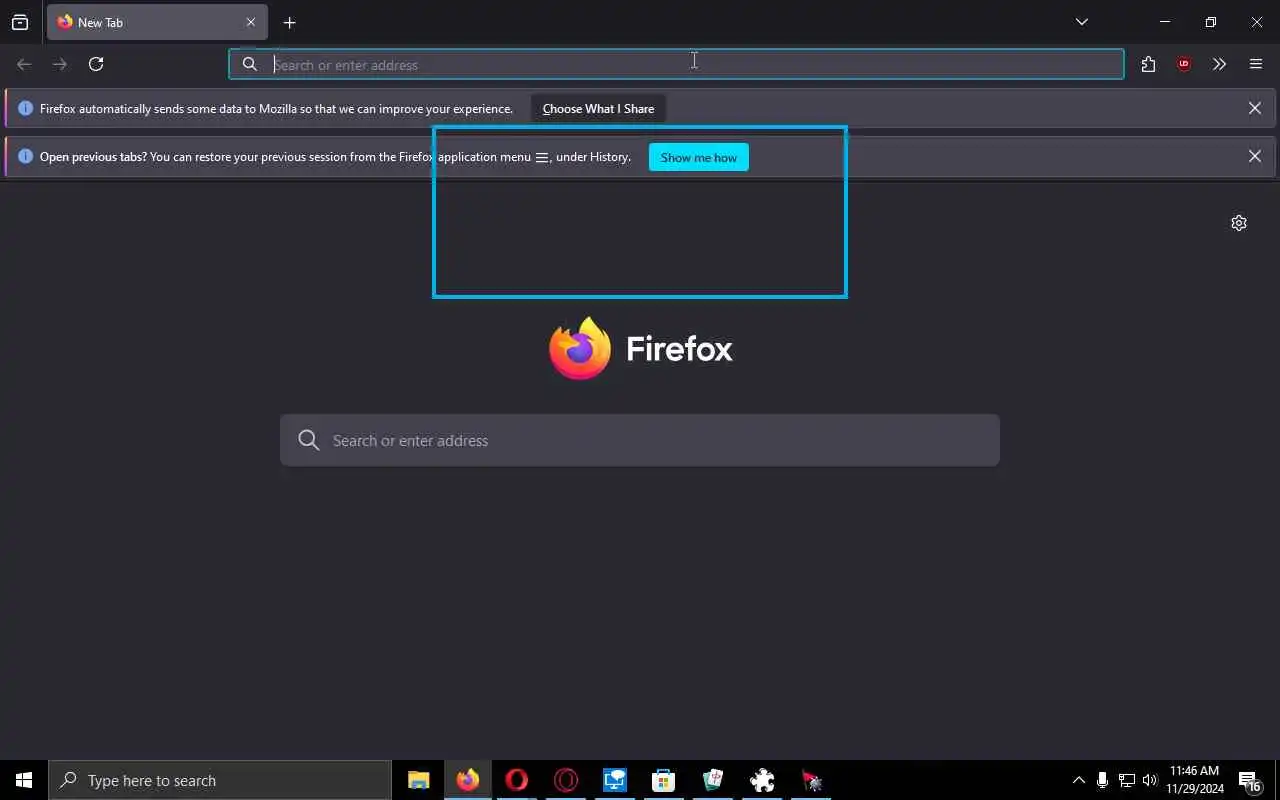
Task: Close the New Tab tab
Action: 251,22
